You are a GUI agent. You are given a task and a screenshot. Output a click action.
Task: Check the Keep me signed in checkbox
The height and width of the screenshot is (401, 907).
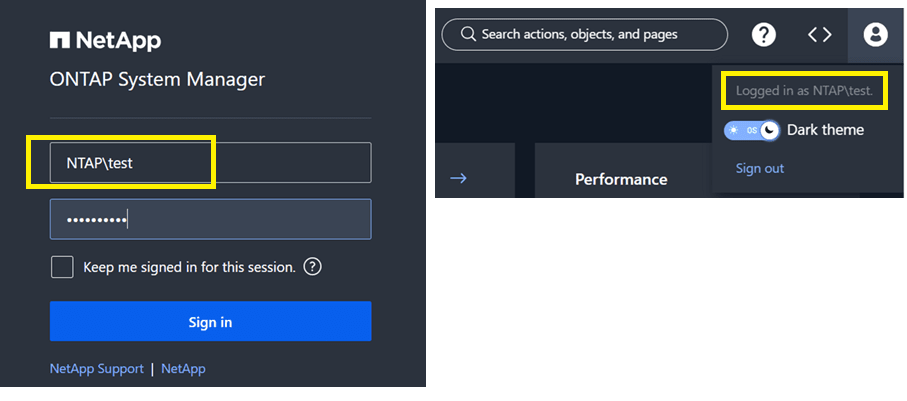click(62, 268)
